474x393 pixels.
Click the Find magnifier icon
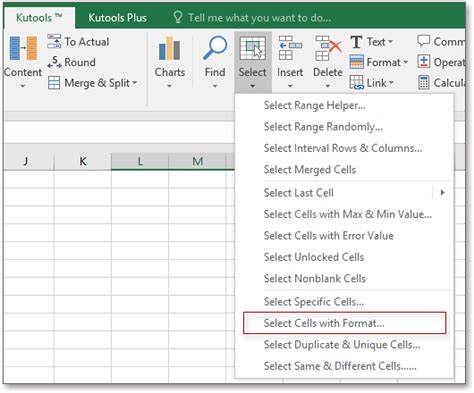tap(215, 48)
